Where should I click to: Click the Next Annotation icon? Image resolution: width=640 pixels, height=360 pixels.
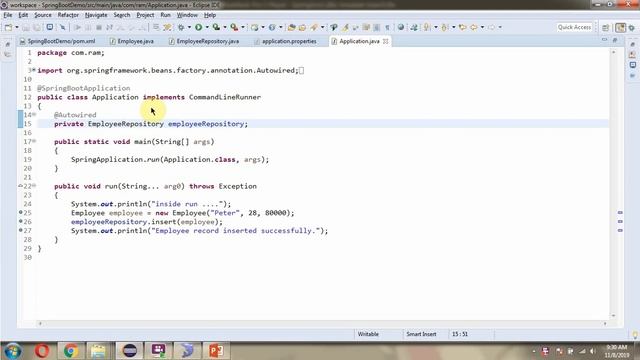coord(427,27)
